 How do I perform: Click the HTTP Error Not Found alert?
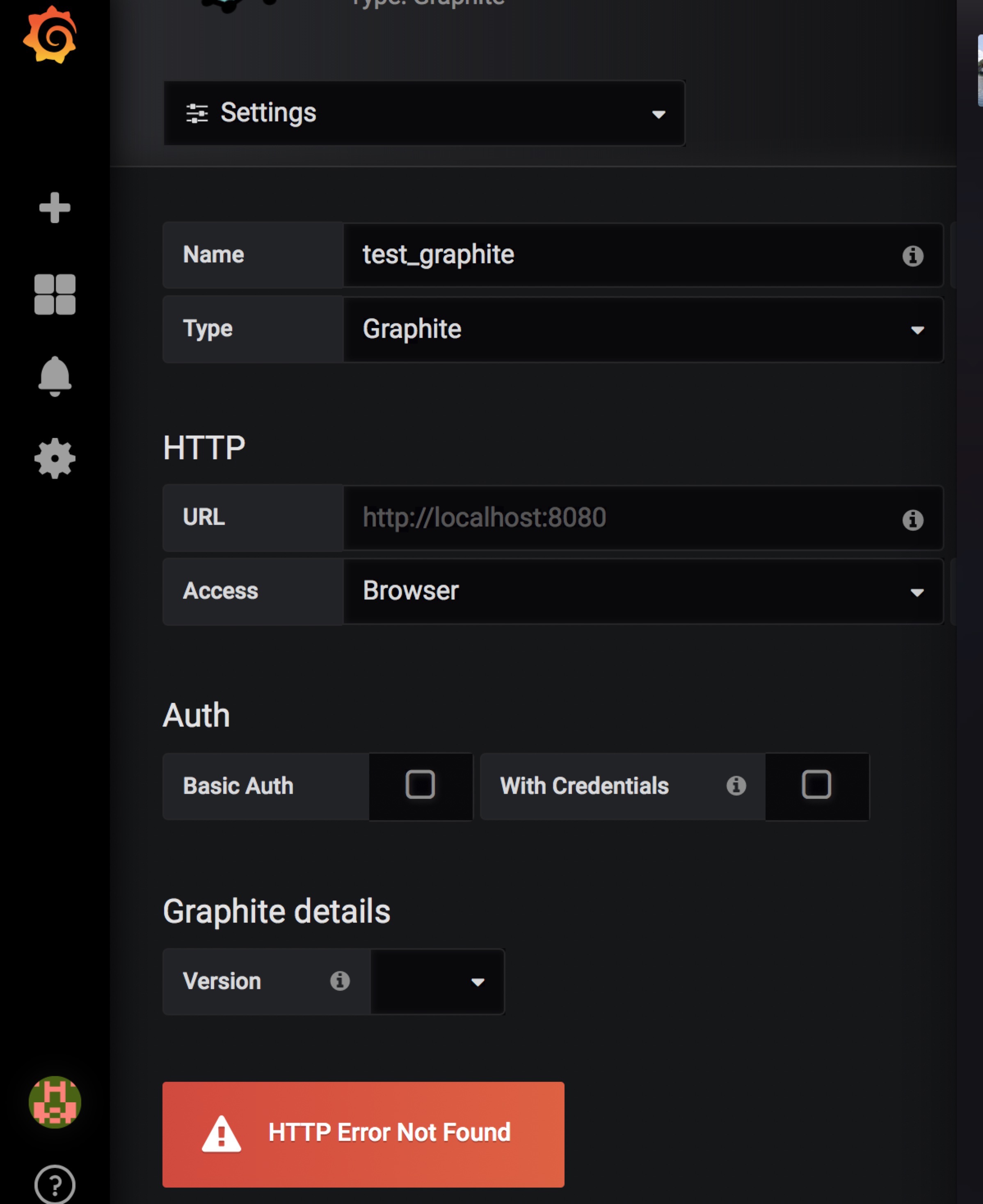[x=363, y=1133]
